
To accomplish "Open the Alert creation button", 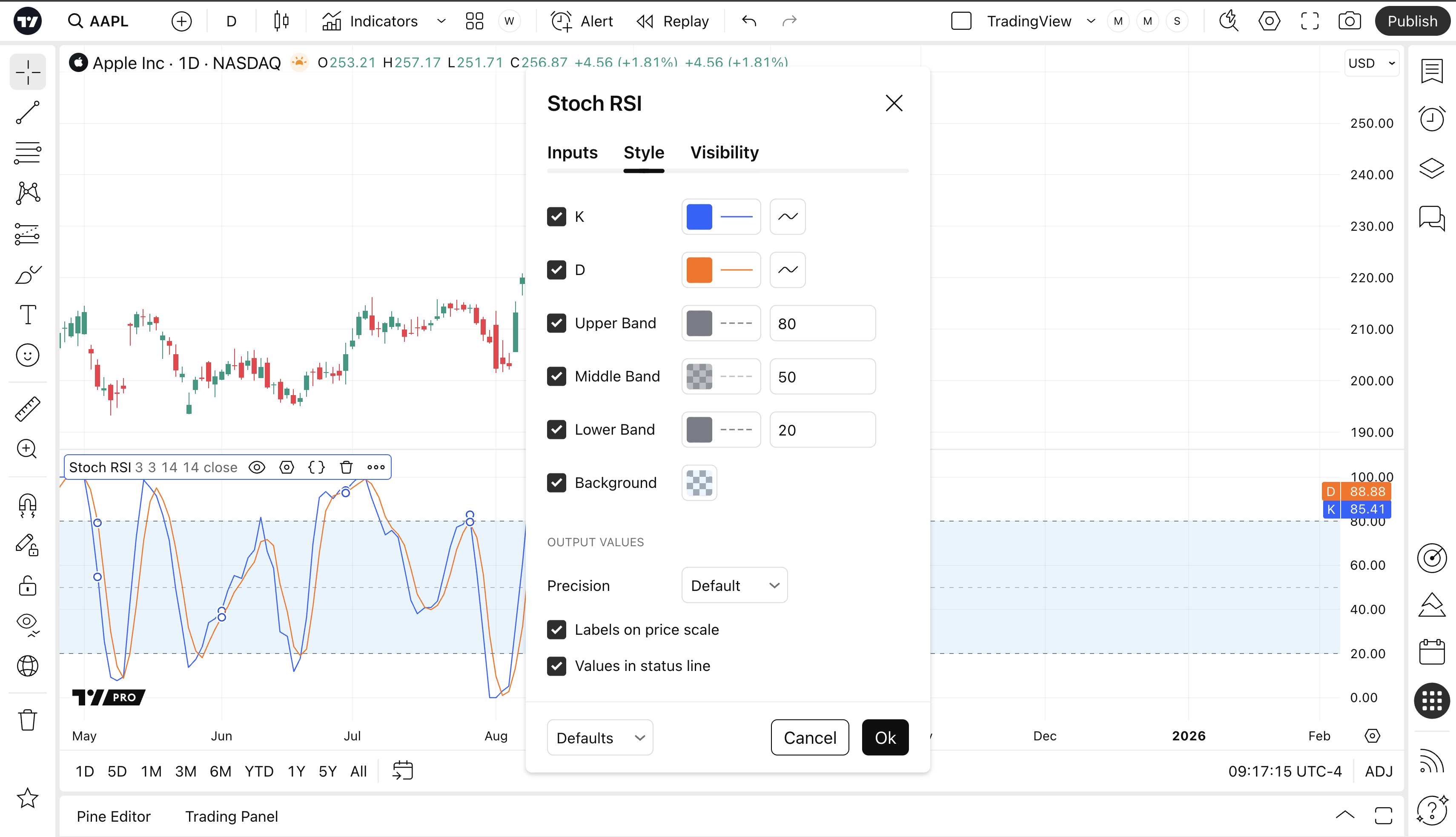I will pyautogui.click(x=582, y=21).
